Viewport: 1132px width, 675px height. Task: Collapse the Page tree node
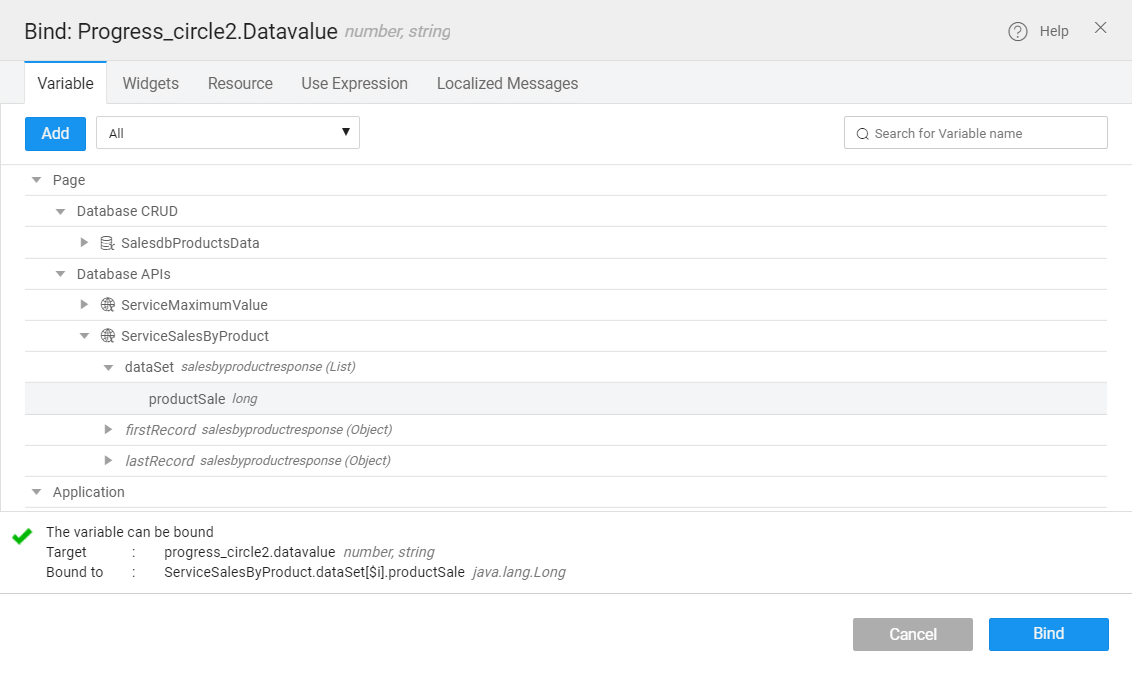coord(37,181)
